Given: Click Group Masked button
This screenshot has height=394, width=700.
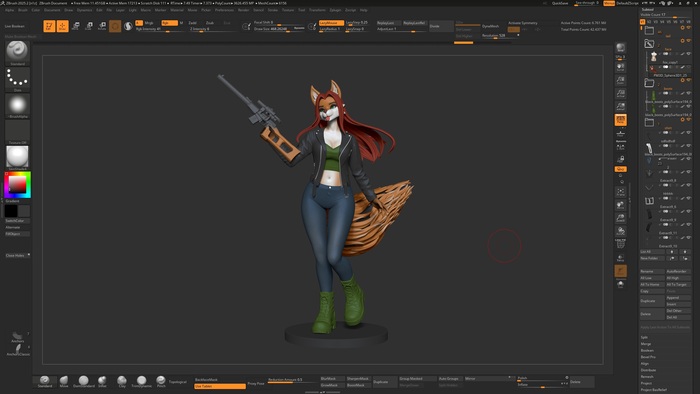Looking at the screenshot, I should point(417,379).
